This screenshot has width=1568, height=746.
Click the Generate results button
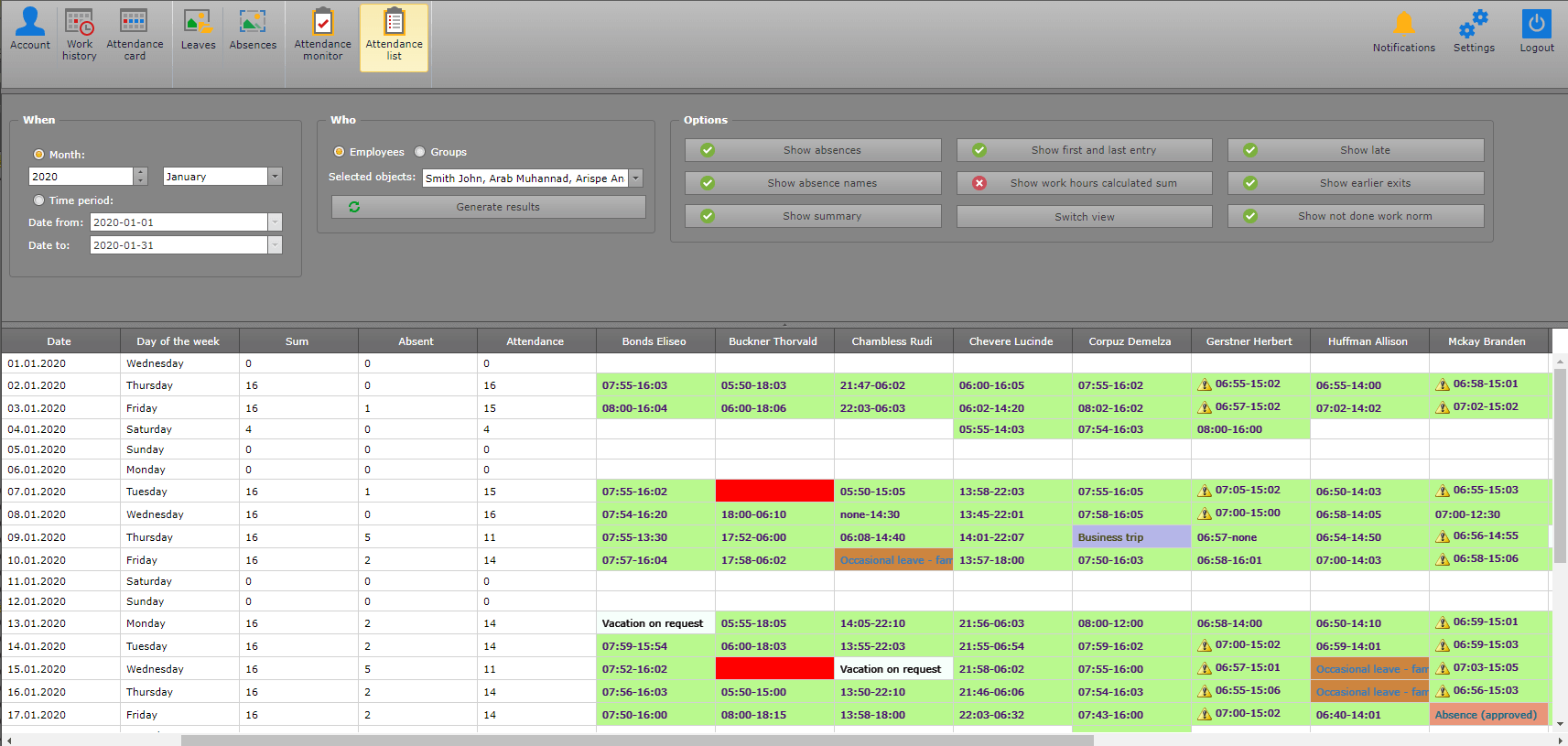tap(488, 207)
